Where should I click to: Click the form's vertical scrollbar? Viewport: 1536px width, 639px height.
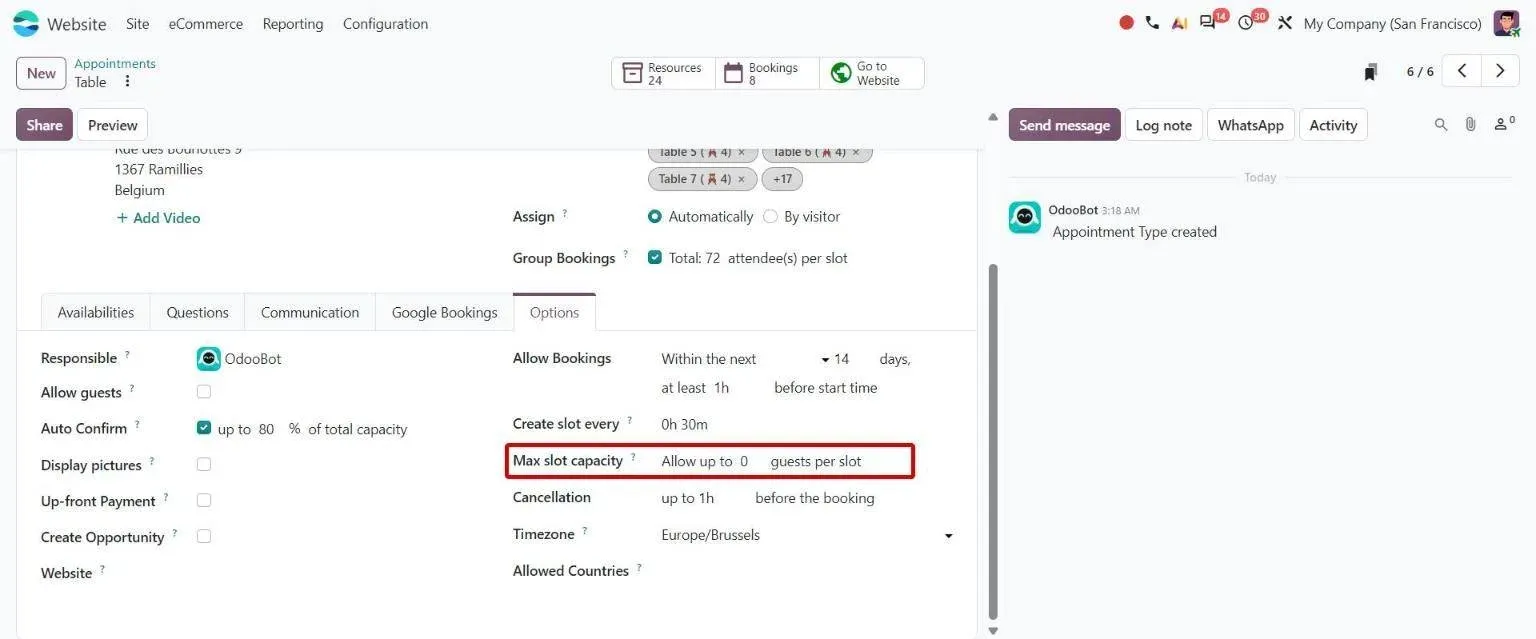tap(993, 440)
